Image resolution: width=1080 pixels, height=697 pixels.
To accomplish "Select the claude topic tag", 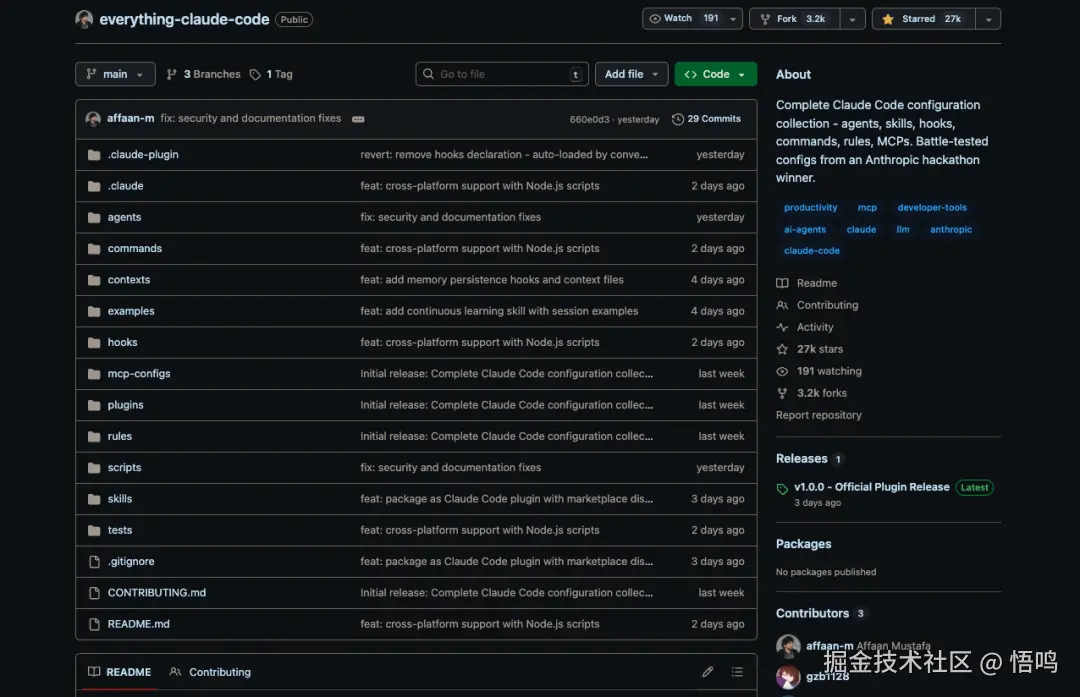I will pos(861,229).
